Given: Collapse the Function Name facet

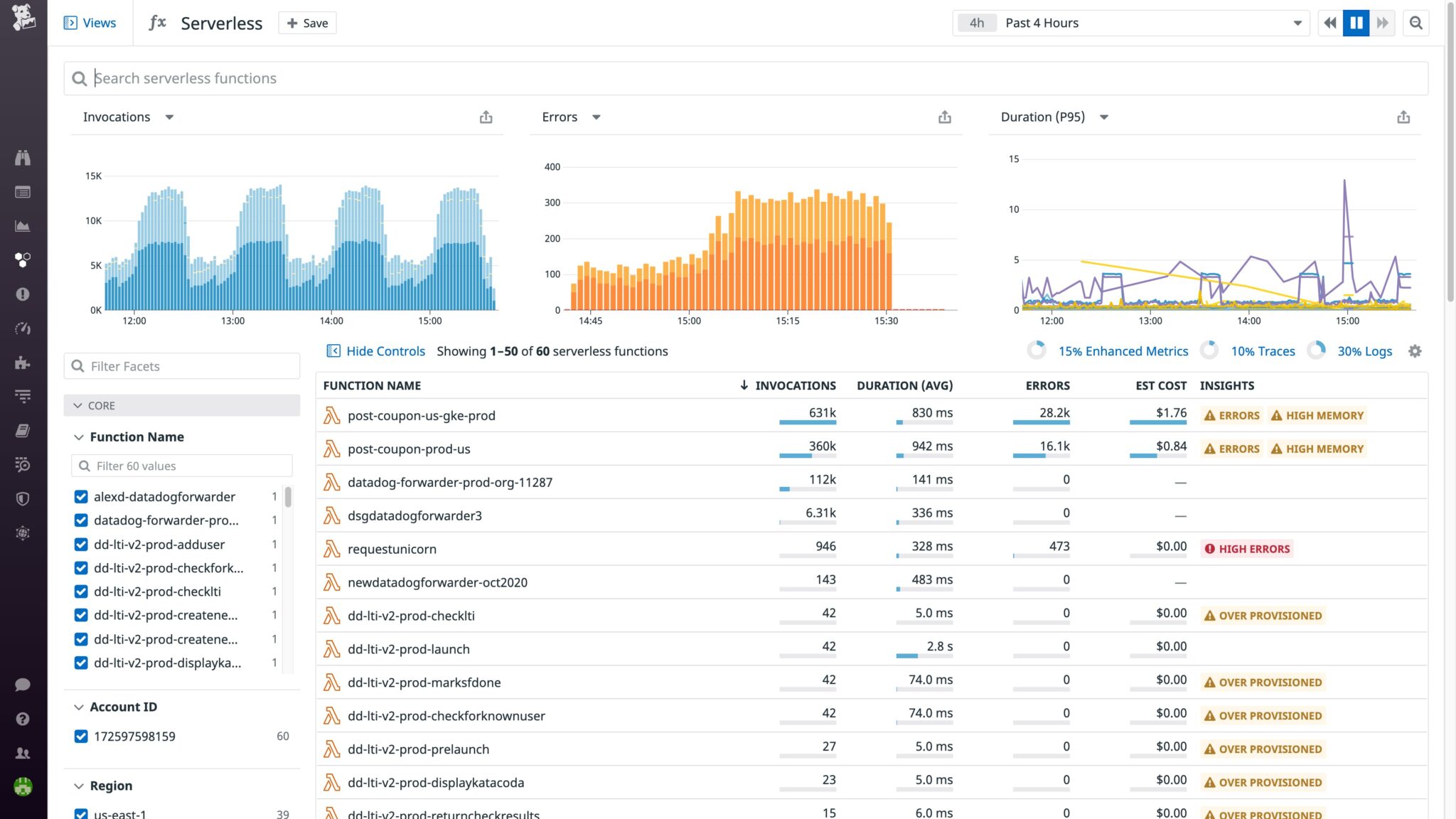Looking at the screenshot, I should [x=79, y=437].
